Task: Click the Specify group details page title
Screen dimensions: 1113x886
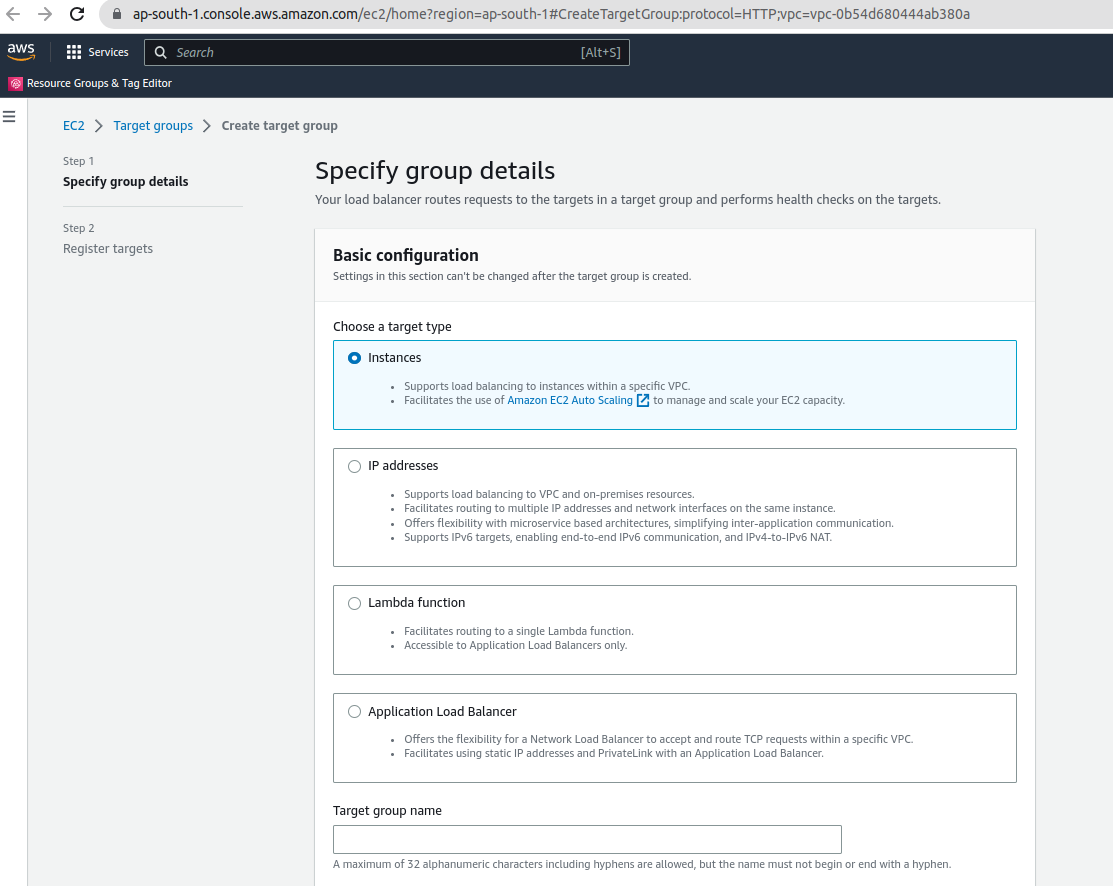Action: 435,170
